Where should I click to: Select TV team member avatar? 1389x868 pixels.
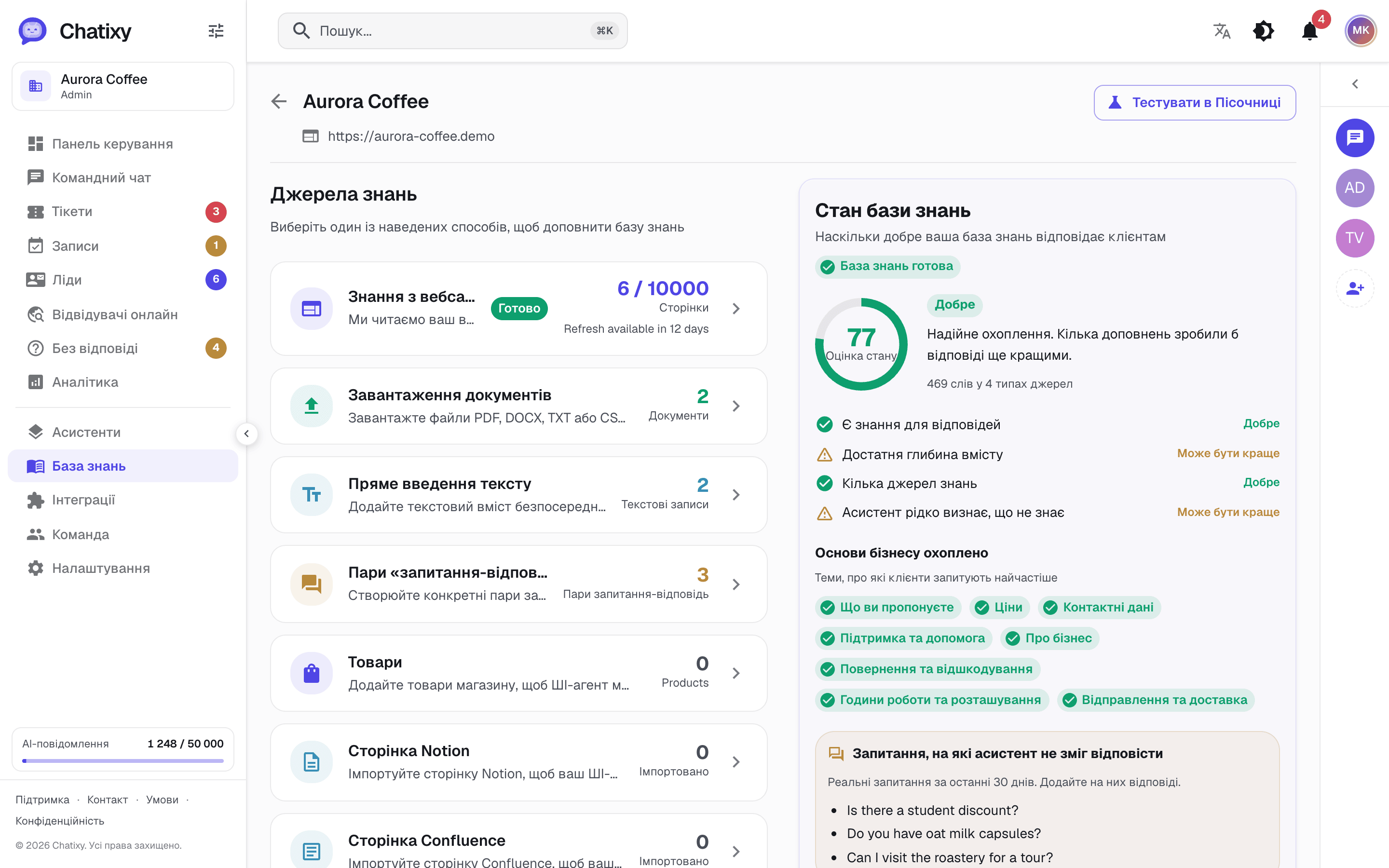coord(1355,238)
